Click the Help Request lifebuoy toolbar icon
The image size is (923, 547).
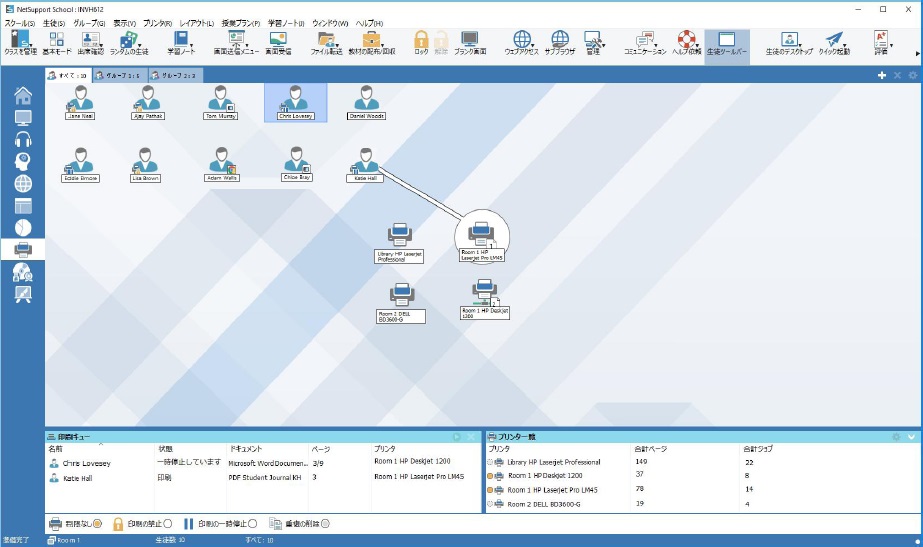pos(686,41)
